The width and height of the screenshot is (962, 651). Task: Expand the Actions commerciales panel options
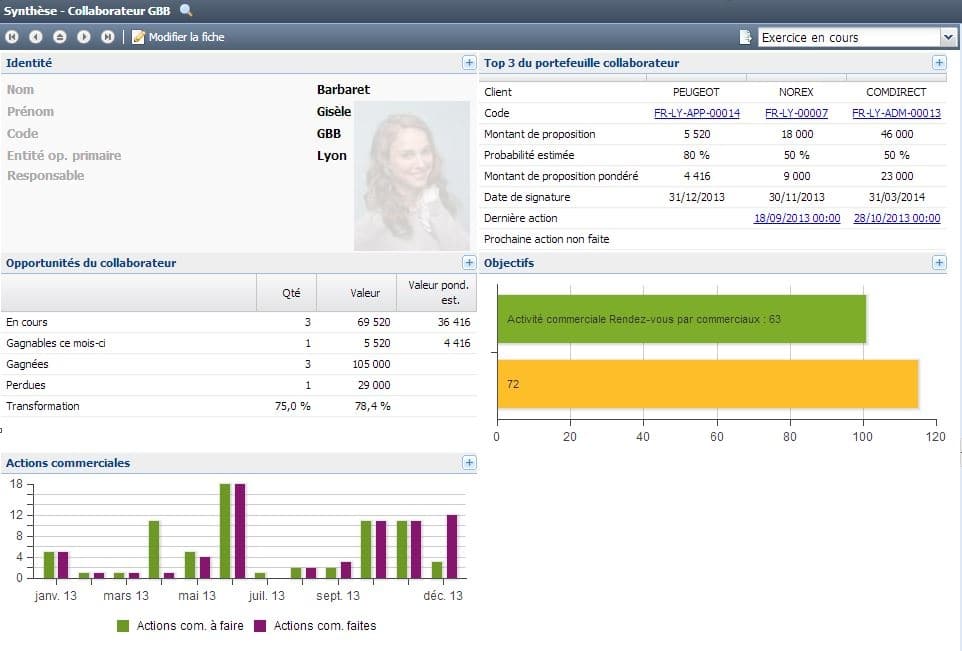coord(469,463)
